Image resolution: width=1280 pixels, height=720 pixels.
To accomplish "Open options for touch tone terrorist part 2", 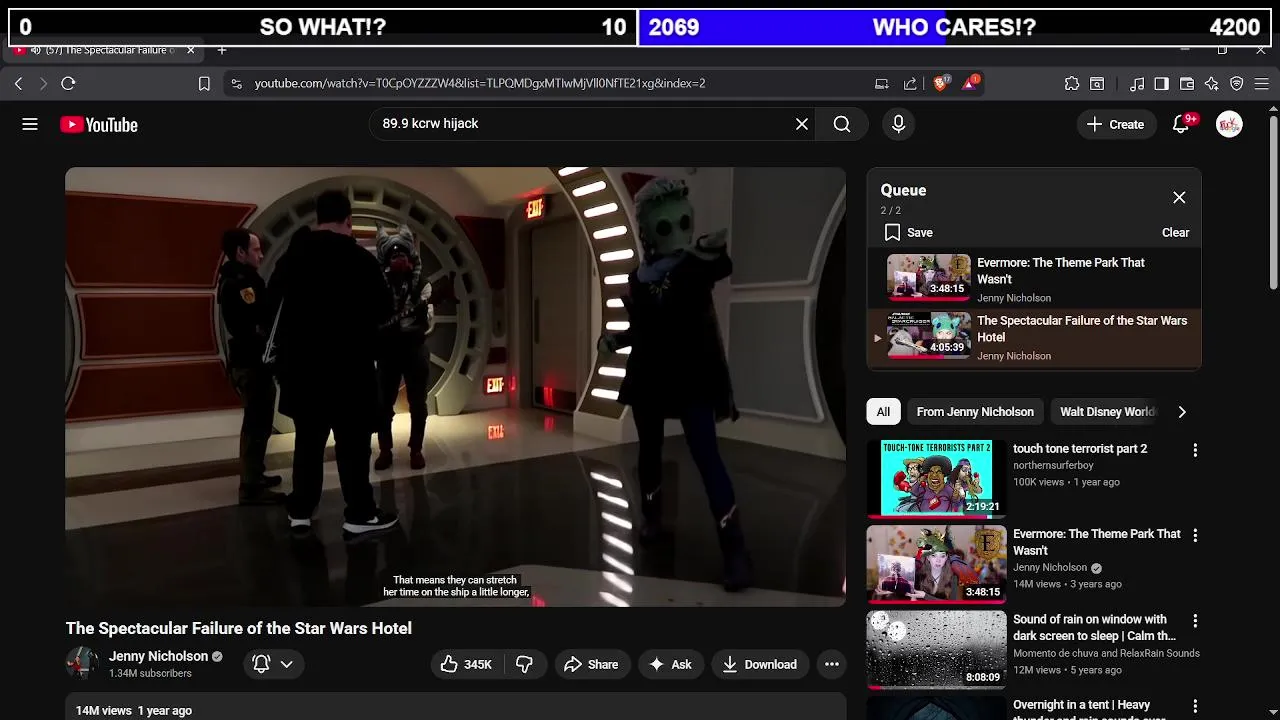I will (1194, 451).
